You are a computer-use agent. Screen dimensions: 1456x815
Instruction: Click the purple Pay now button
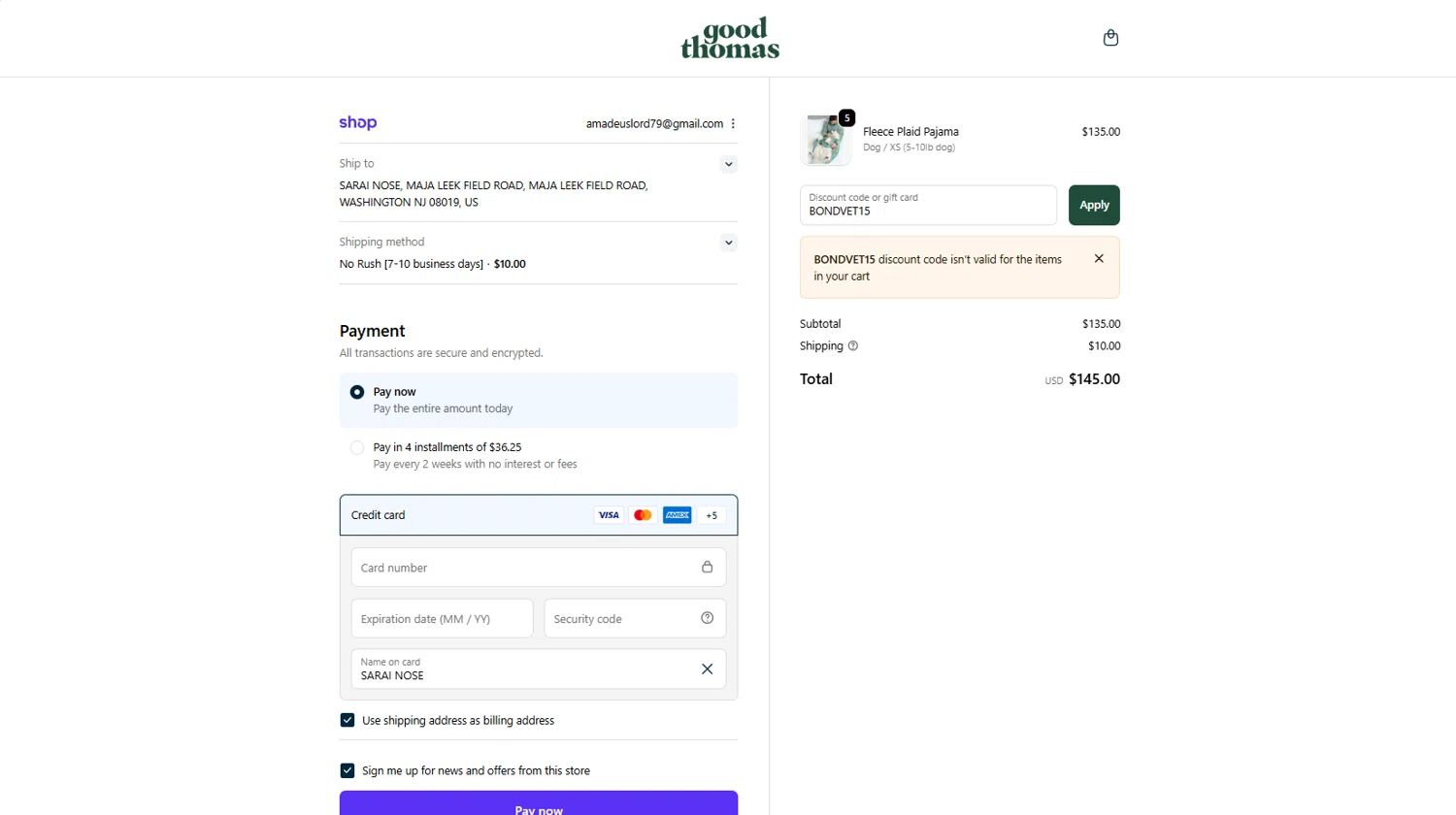click(x=539, y=803)
